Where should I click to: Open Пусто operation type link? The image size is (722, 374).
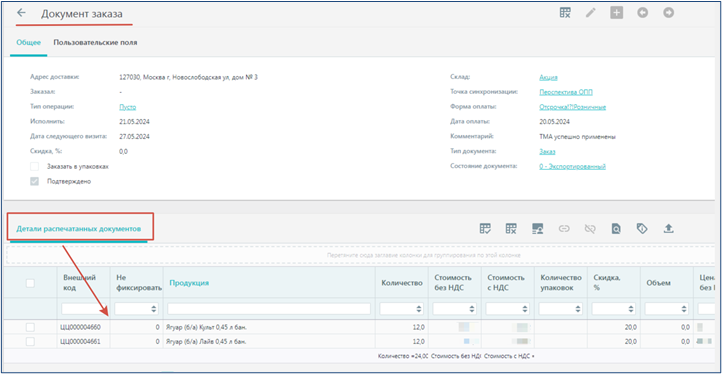coord(128,107)
